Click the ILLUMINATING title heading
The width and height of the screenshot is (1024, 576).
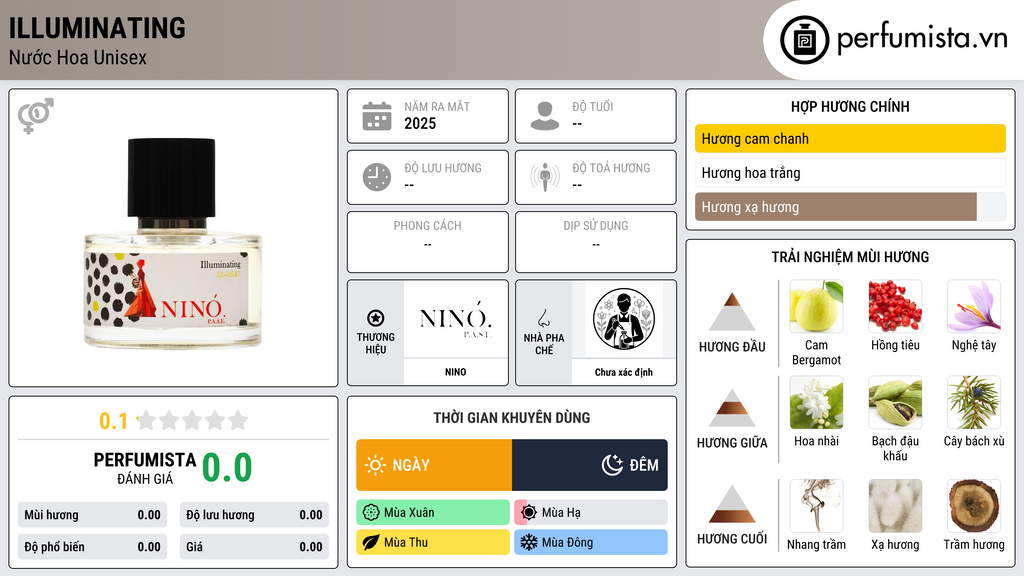tap(97, 29)
